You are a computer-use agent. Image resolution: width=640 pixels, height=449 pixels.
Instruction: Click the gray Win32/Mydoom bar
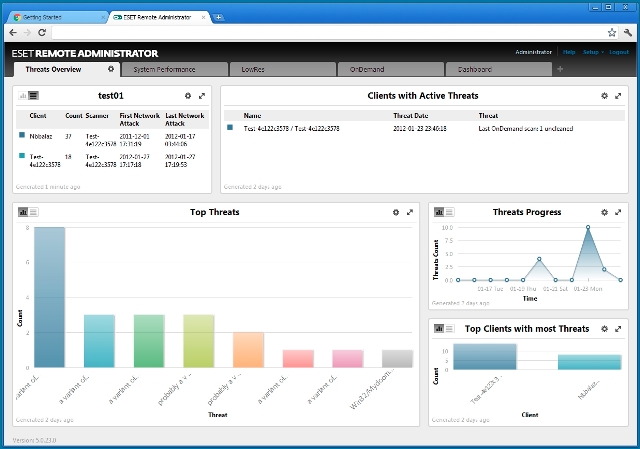coord(397,359)
